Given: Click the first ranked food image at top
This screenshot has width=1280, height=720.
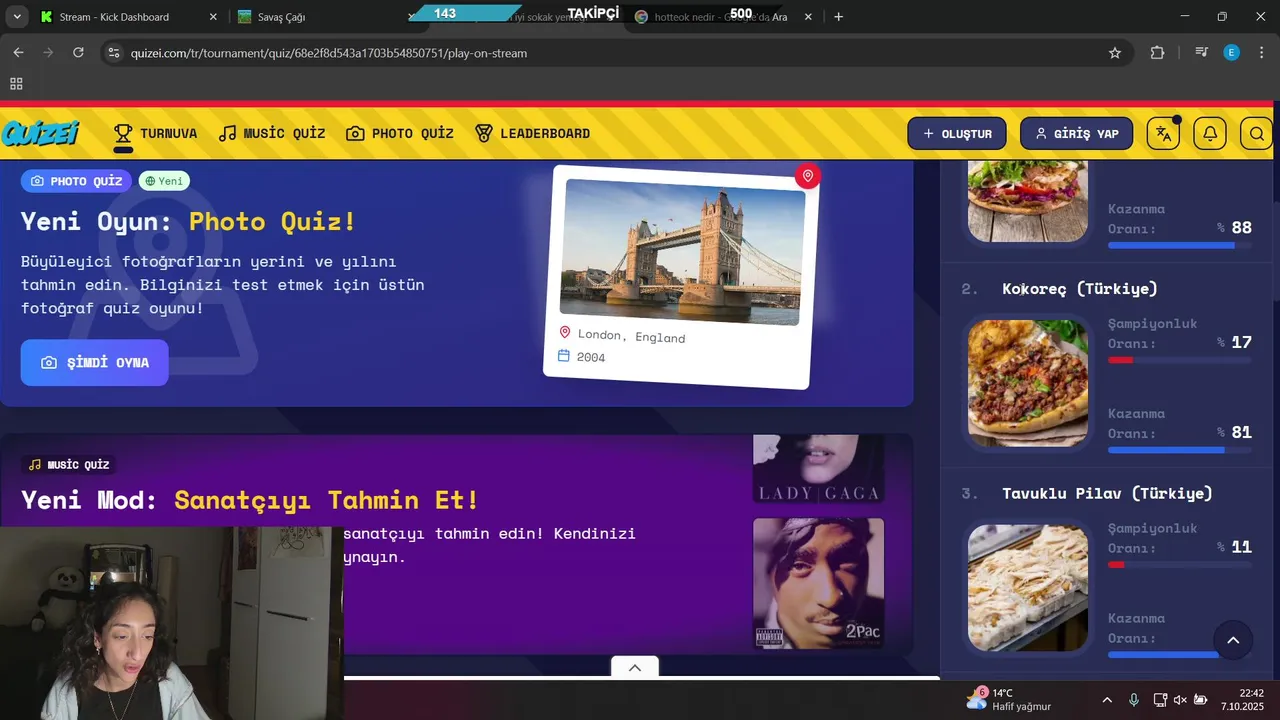Looking at the screenshot, I should [1027, 200].
